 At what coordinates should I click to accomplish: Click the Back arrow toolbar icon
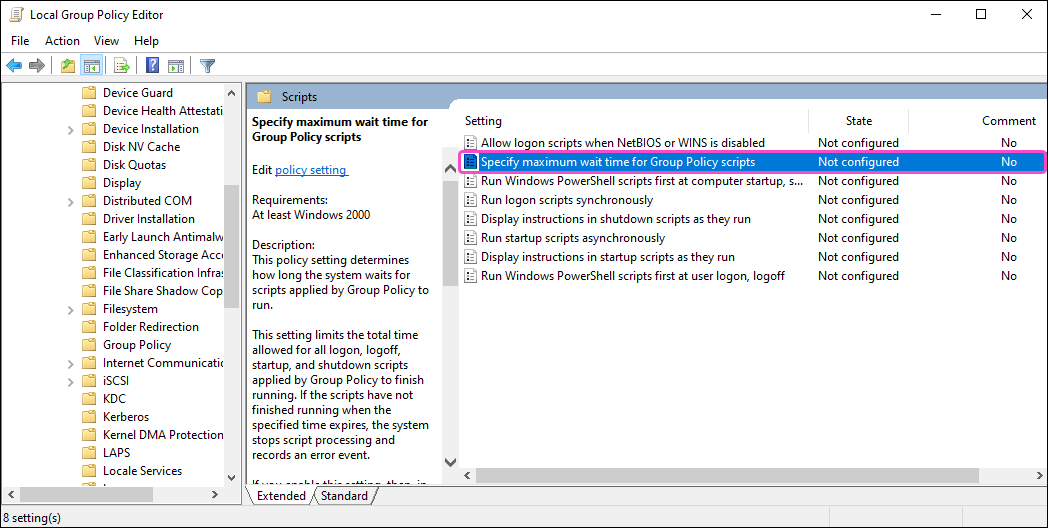(x=14, y=65)
